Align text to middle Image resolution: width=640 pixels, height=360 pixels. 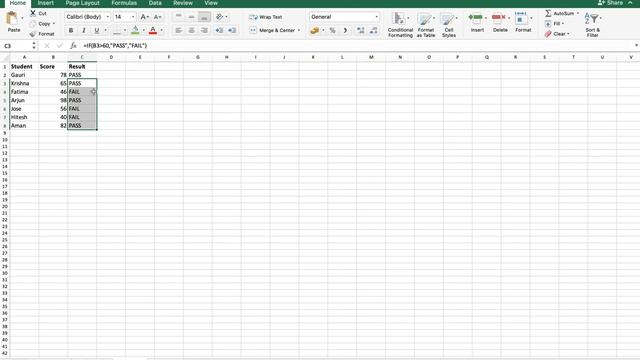point(191,17)
